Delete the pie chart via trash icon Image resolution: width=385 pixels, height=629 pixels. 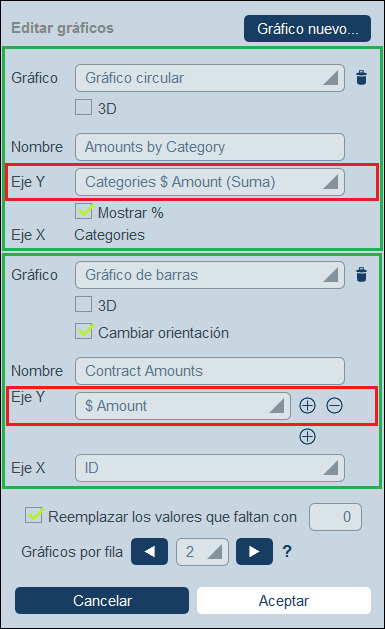[361, 78]
